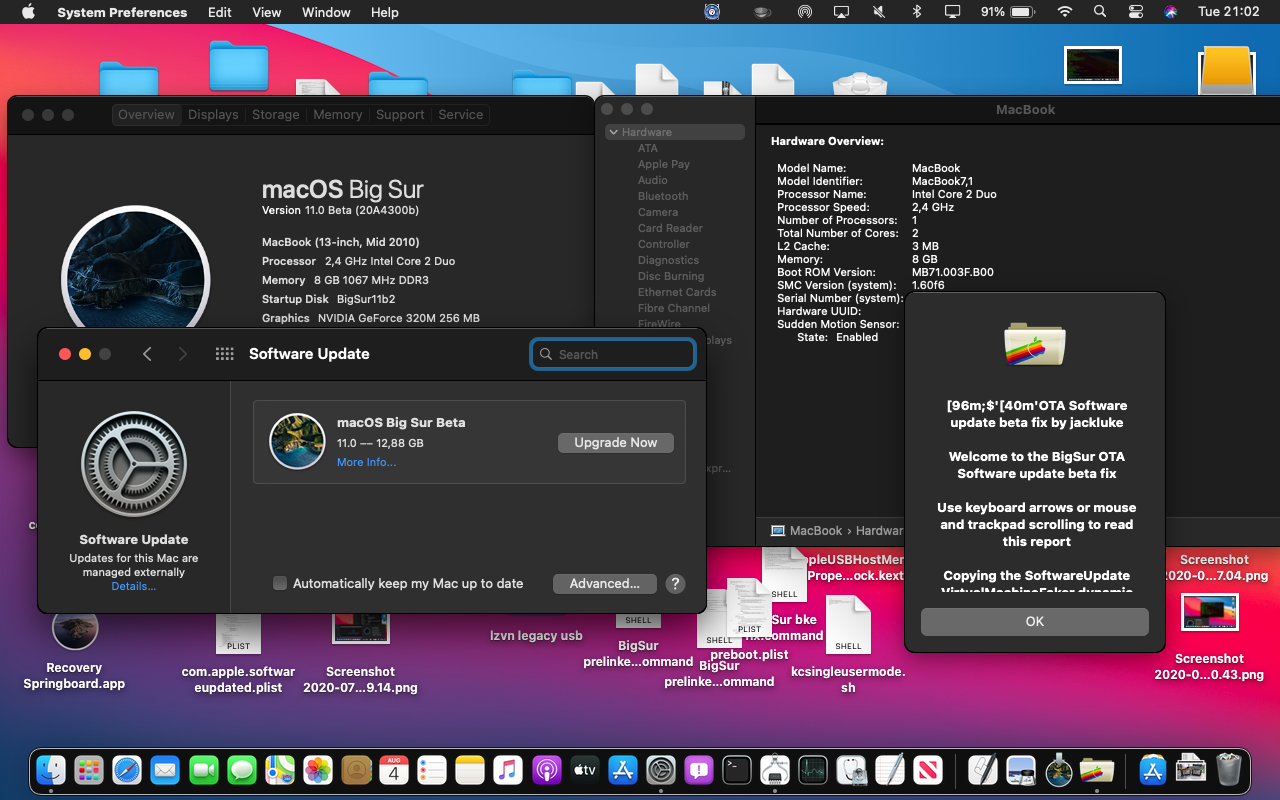The image size is (1280, 800).
Task: Select the Camera item in sidebar
Action: click(x=658, y=212)
